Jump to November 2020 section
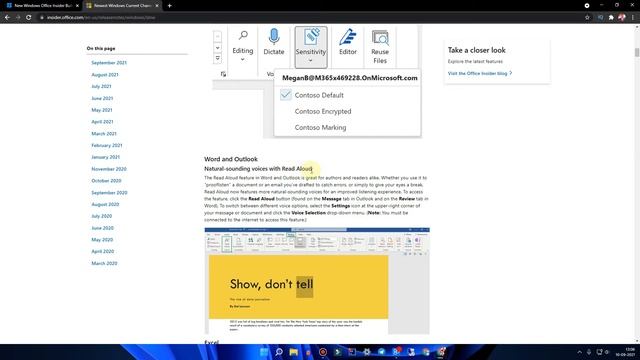The height and width of the screenshot is (360, 640). coord(109,169)
